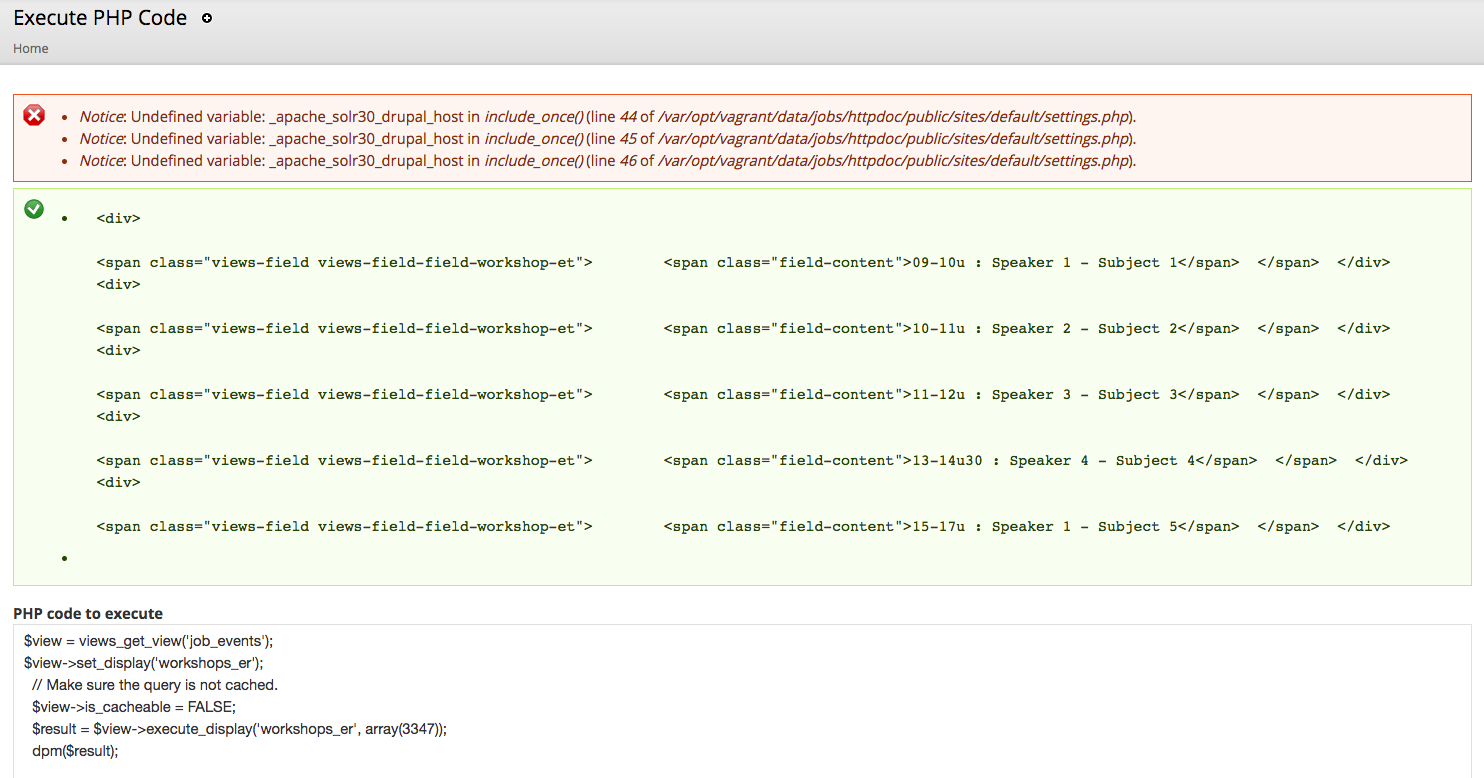Viewport: 1484px width, 778px height.
Task: Click the red error stop icon
Action: (x=33, y=115)
